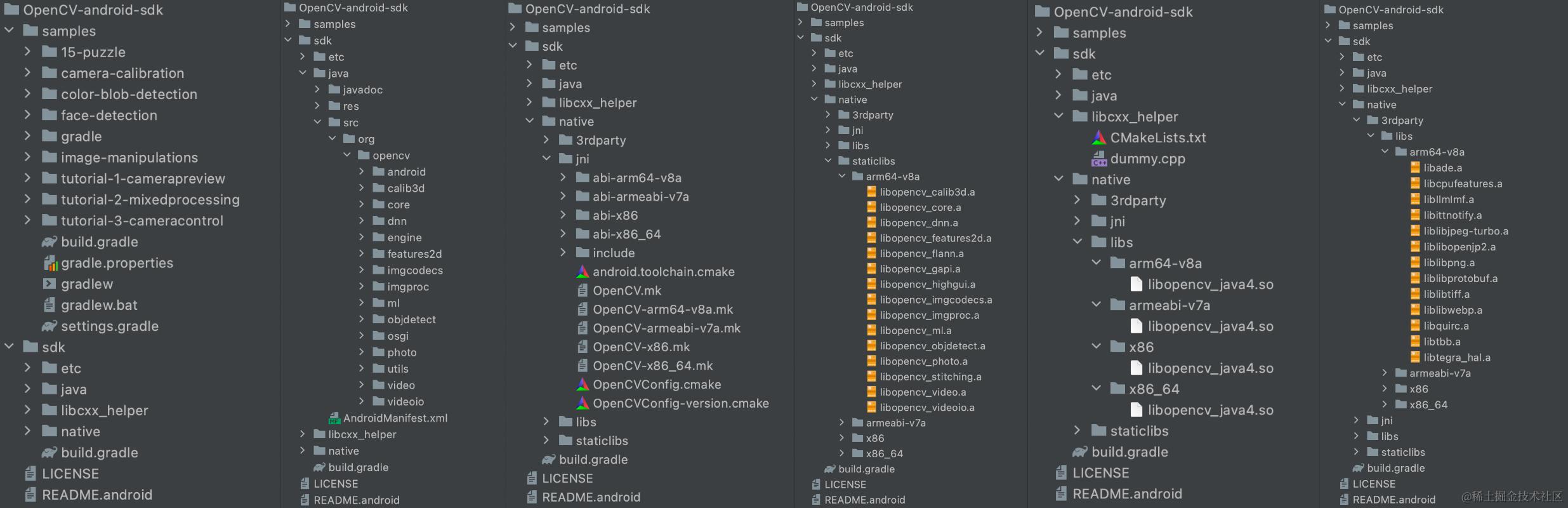Click the CMake icon of OpenCVConfig-version.cmake
This screenshot has width=1568, height=508.
(582, 403)
